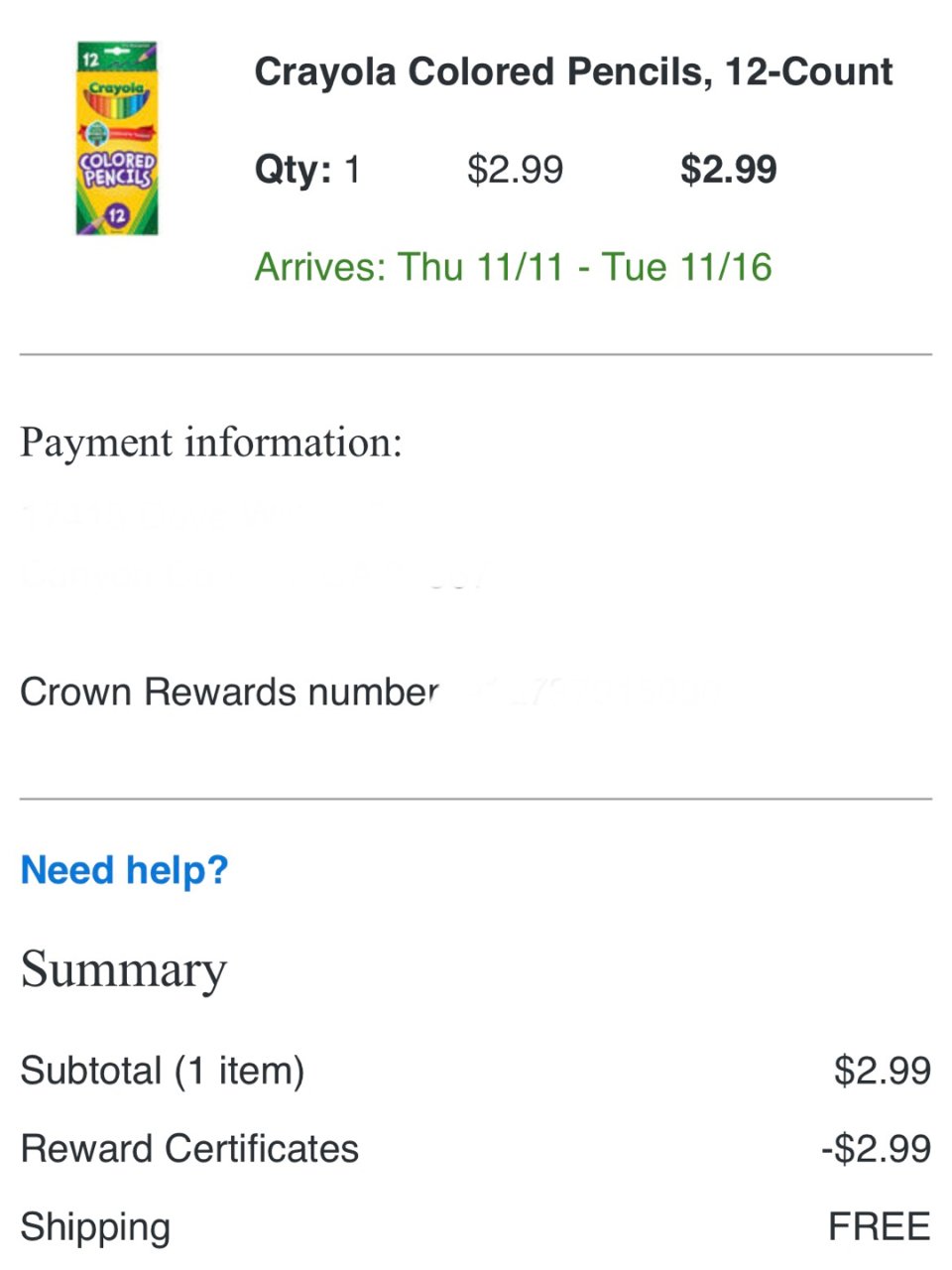Select the Reward Certificates label

pos(189,1149)
